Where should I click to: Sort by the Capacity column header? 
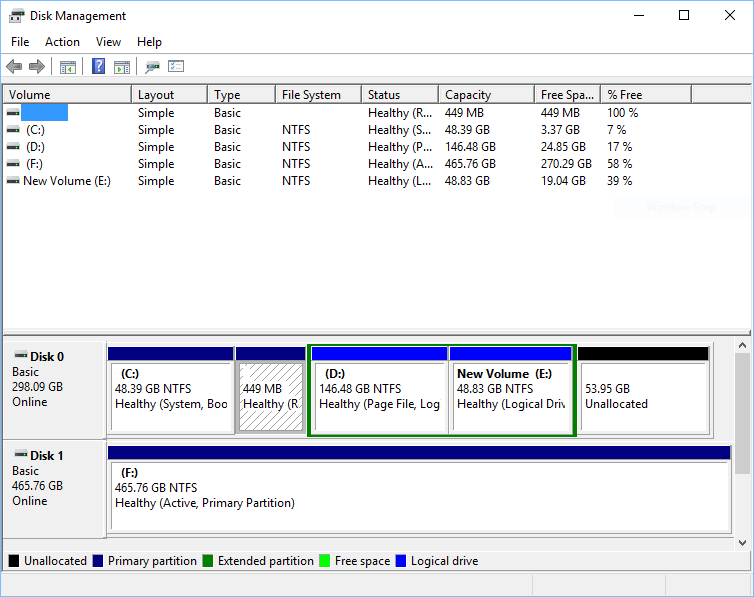[x=487, y=95]
